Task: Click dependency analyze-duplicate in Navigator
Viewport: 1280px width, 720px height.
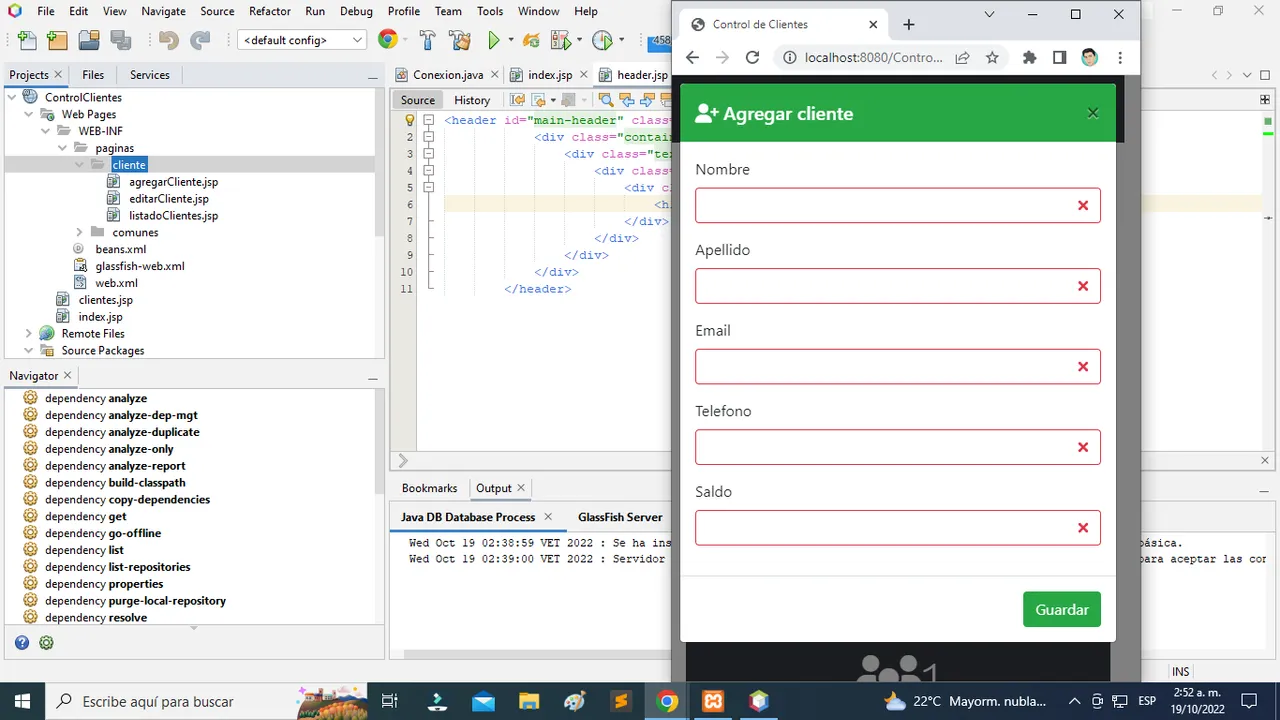Action: tap(122, 432)
